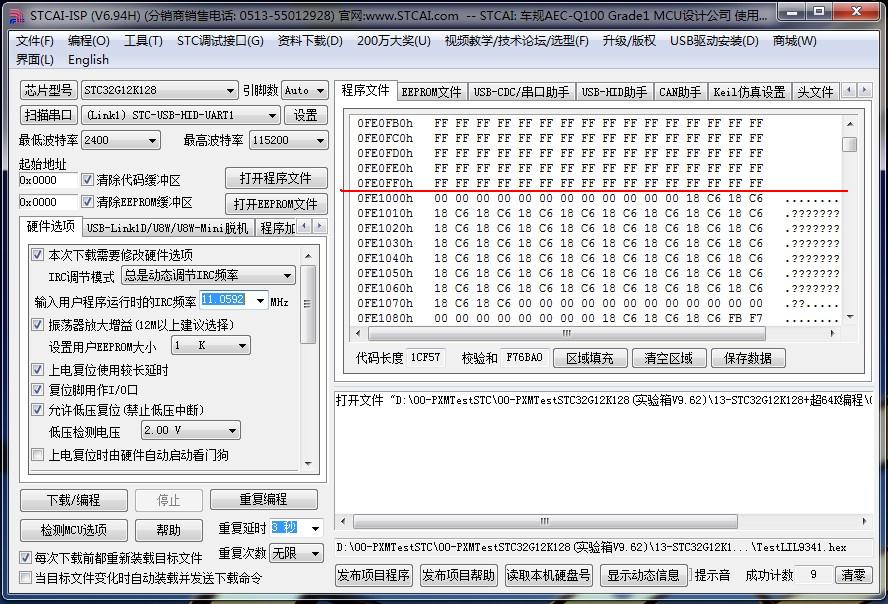Click log panel horizontal scroll left arrow
The width and height of the screenshot is (888, 604).
342,521
